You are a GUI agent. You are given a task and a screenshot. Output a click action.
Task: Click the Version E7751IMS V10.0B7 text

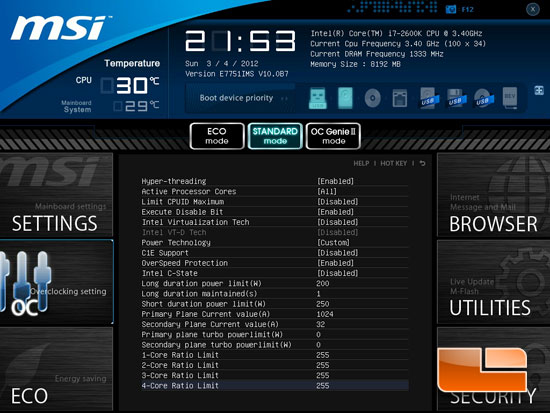[237, 74]
